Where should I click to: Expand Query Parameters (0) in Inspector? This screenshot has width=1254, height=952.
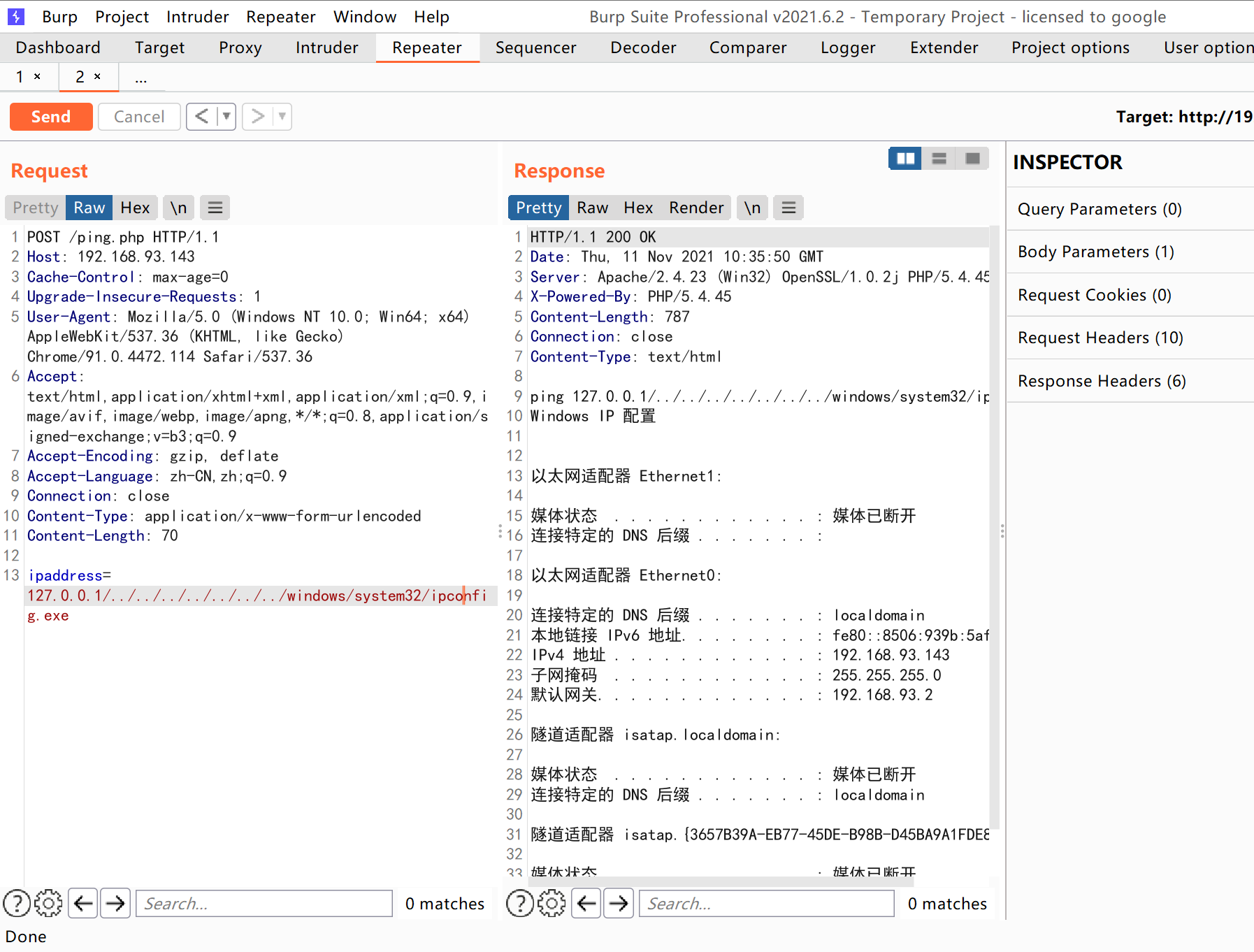1130,209
